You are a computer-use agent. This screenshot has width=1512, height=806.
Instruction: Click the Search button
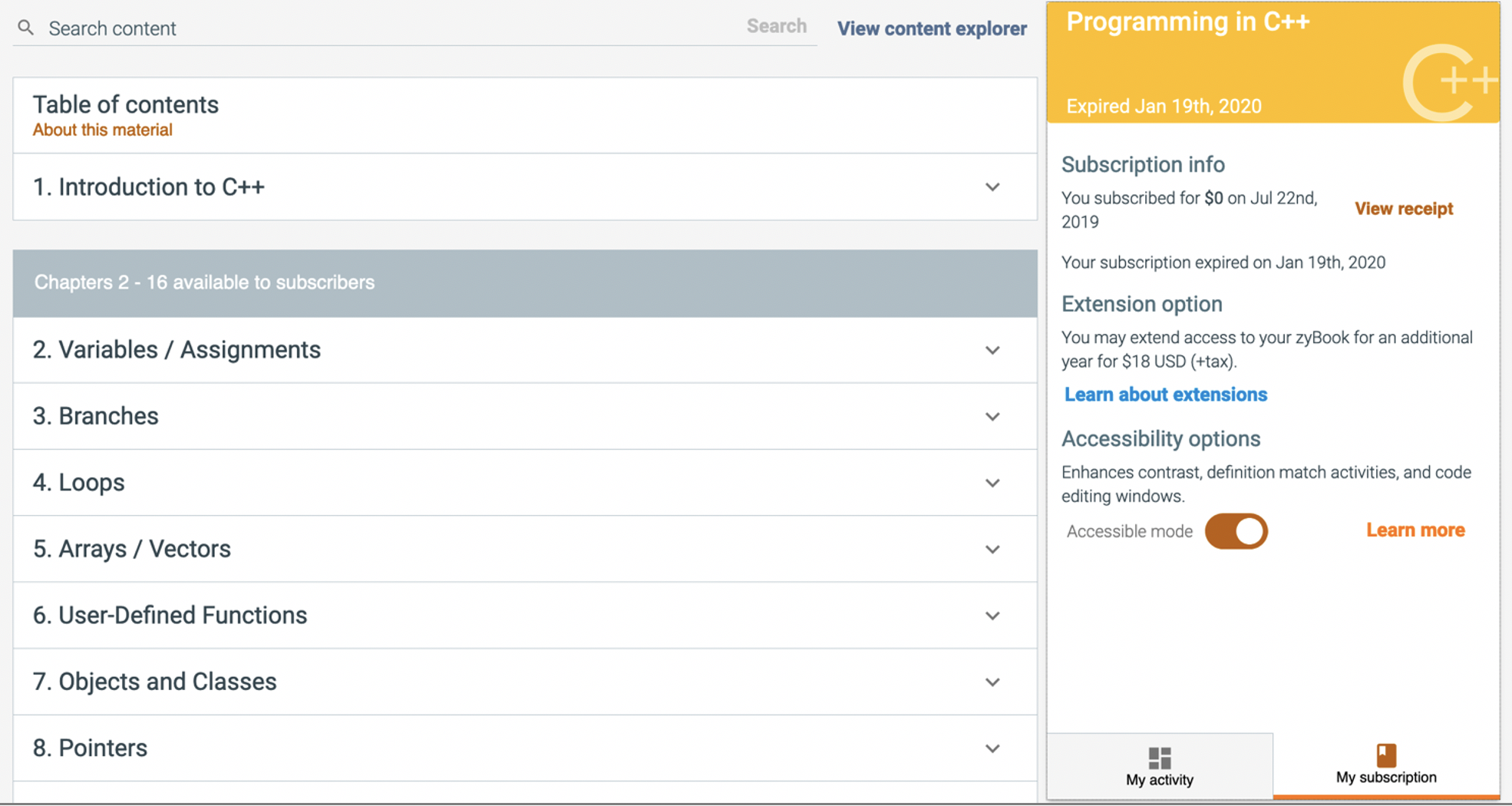(x=777, y=26)
